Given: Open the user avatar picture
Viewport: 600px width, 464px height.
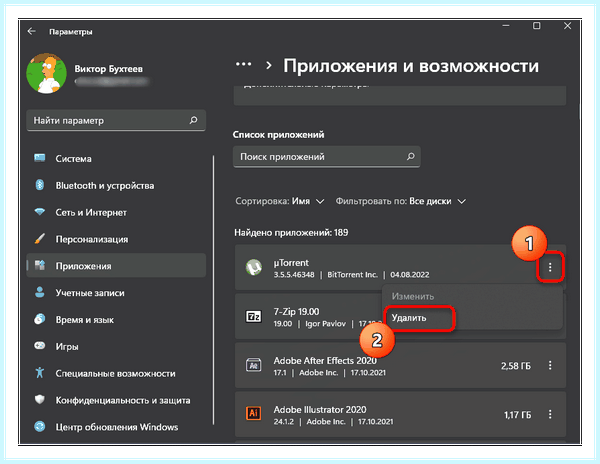Looking at the screenshot, I should tap(46, 73).
